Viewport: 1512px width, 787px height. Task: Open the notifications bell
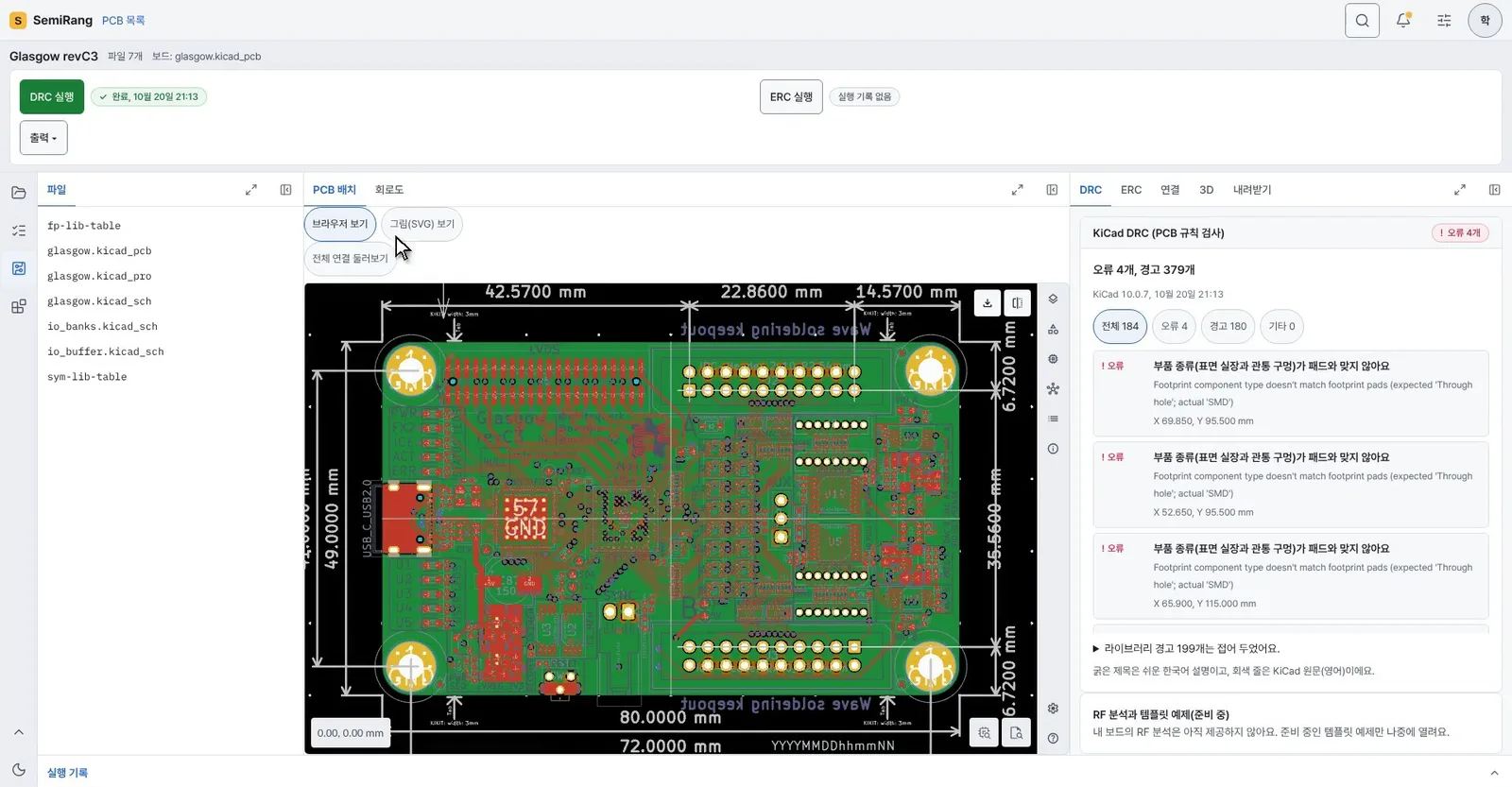1403,20
